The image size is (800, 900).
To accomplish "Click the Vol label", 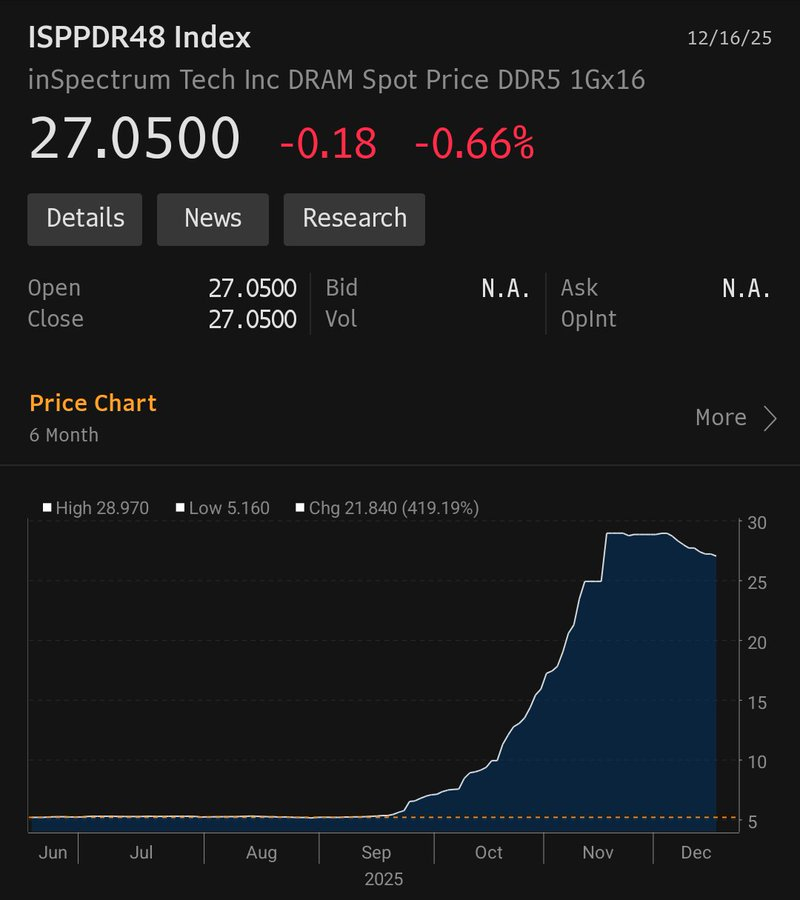I will [x=341, y=319].
